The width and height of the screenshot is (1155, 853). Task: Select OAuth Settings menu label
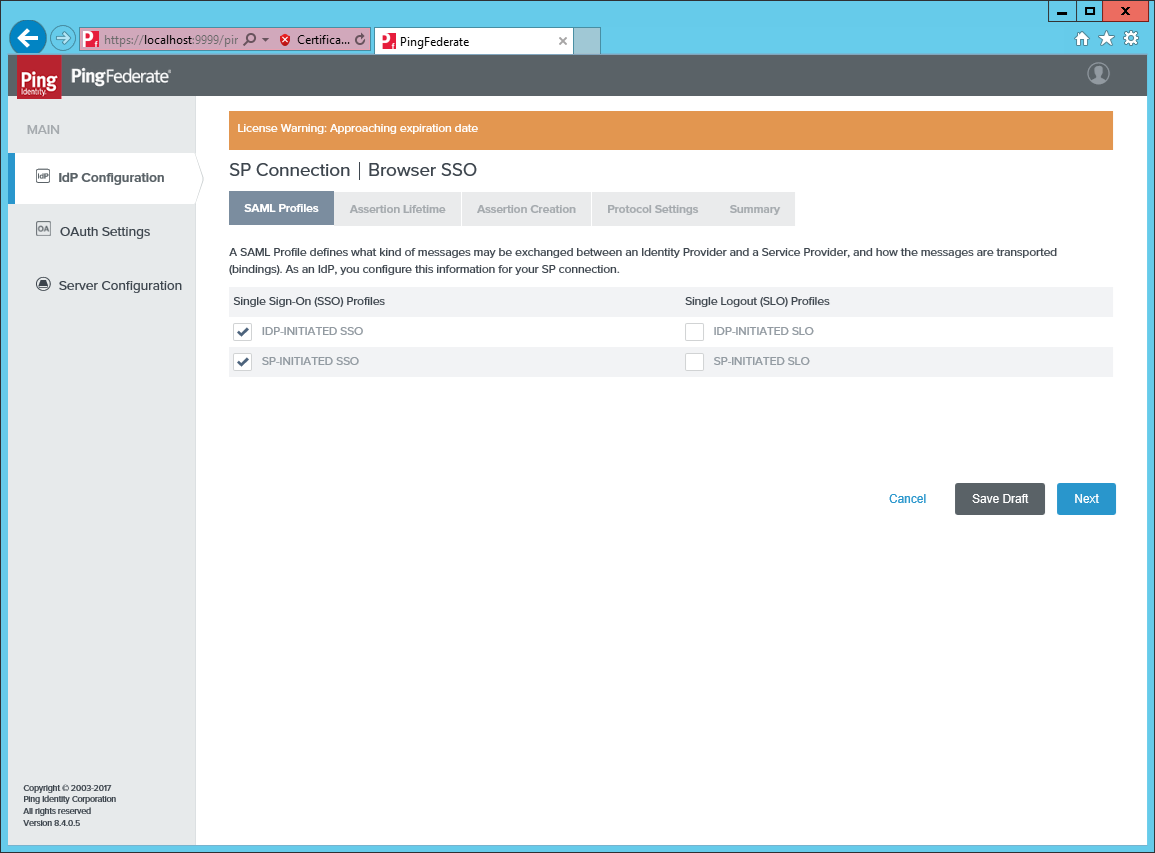click(105, 231)
